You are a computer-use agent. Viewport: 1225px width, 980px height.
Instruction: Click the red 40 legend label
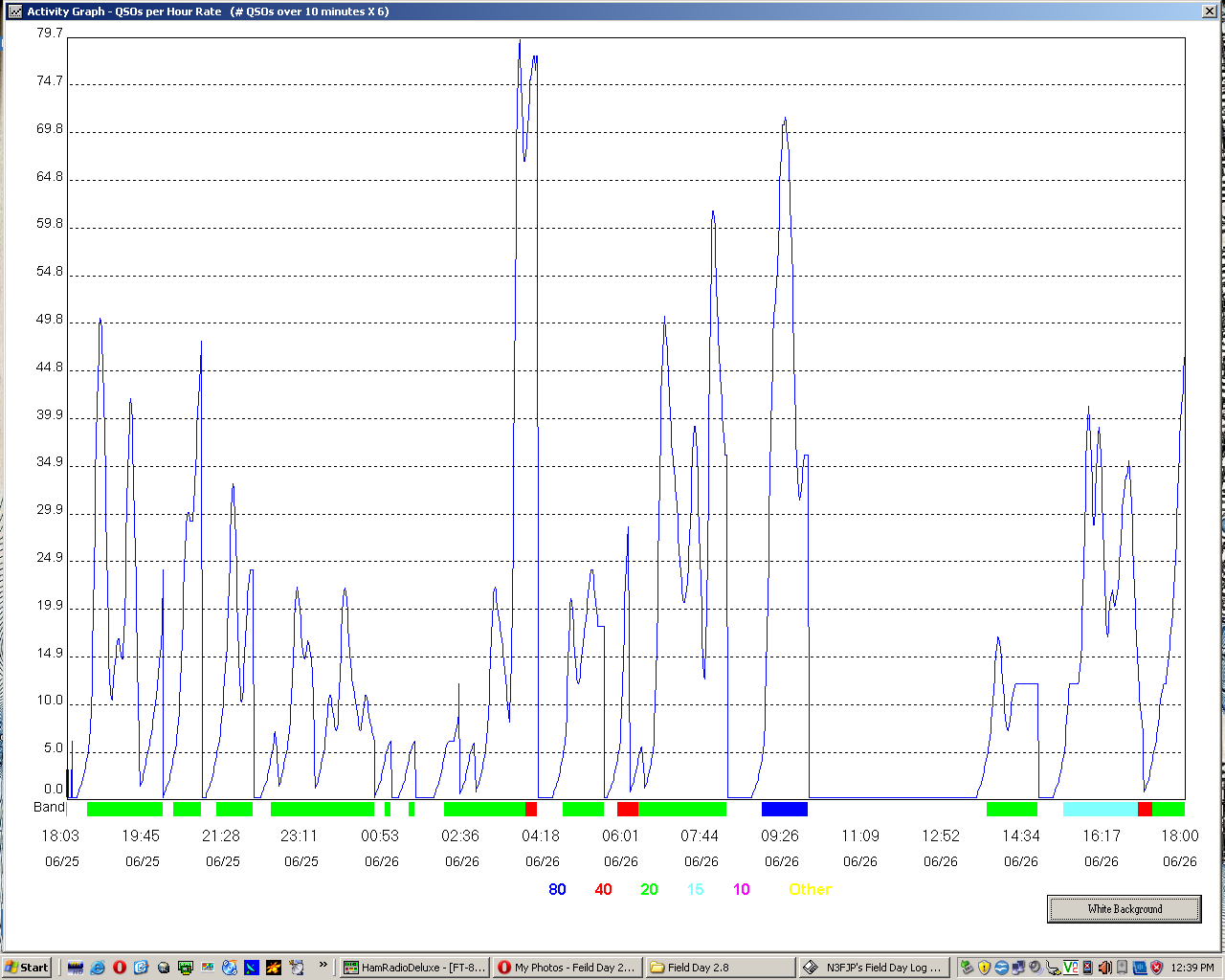[603, 889]
